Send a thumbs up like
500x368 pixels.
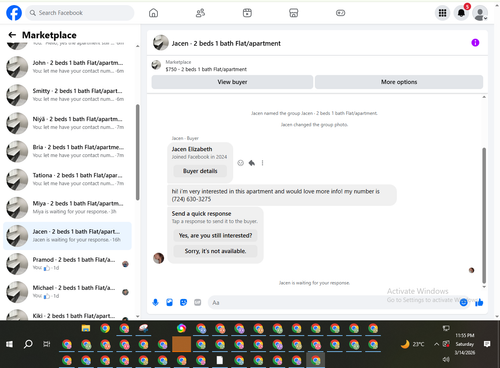point(479,302)
